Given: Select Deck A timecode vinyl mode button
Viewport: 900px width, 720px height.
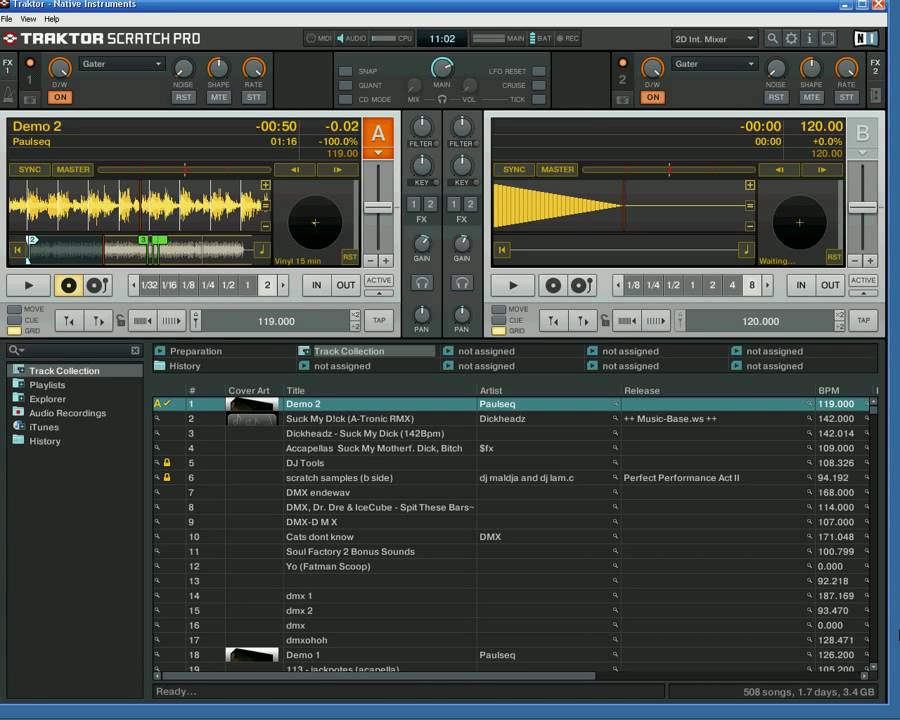Looking at the screenshot, I should [x=68, y=285].
